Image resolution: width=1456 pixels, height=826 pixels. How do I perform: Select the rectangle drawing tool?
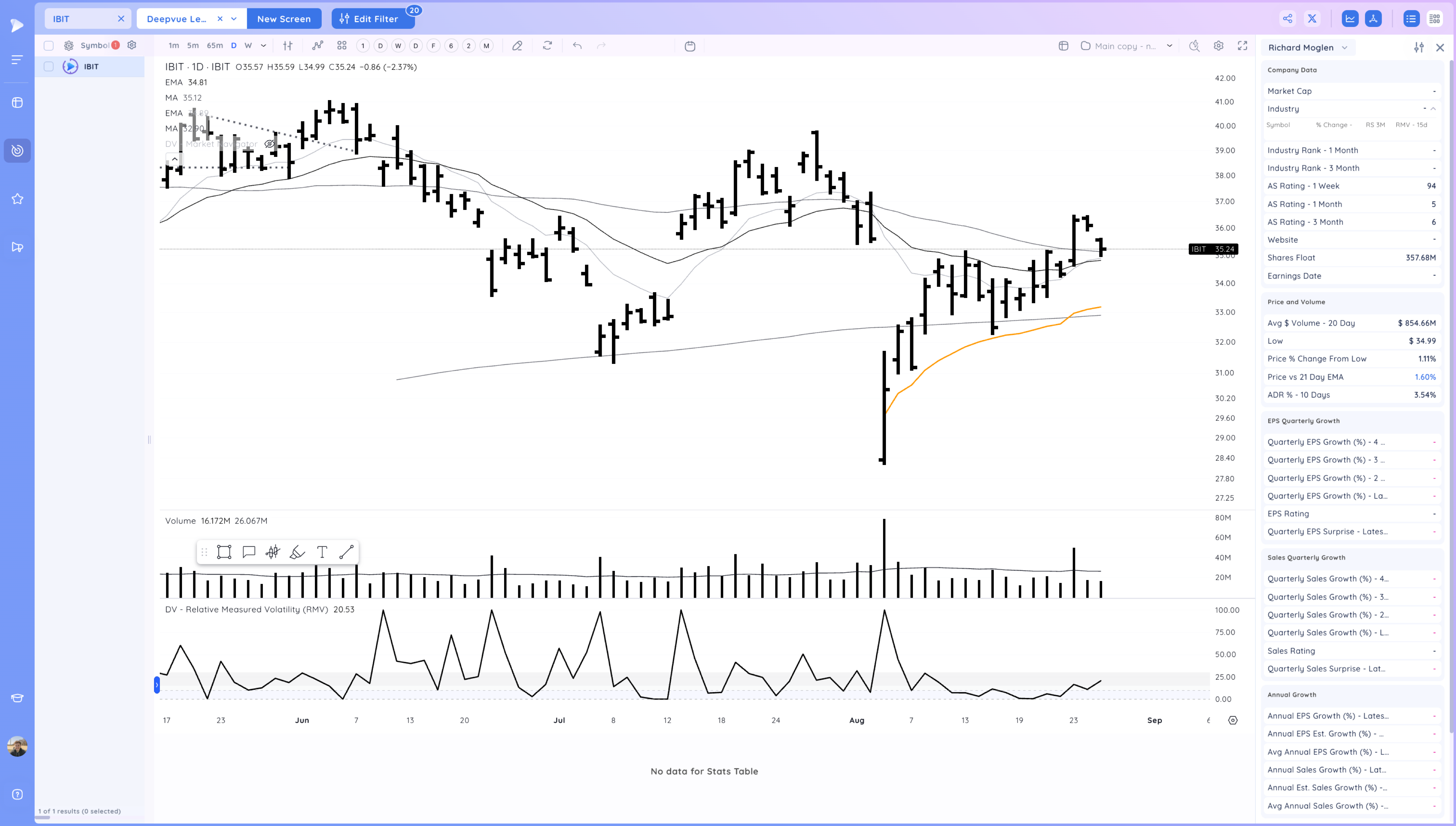coord(224,552)
